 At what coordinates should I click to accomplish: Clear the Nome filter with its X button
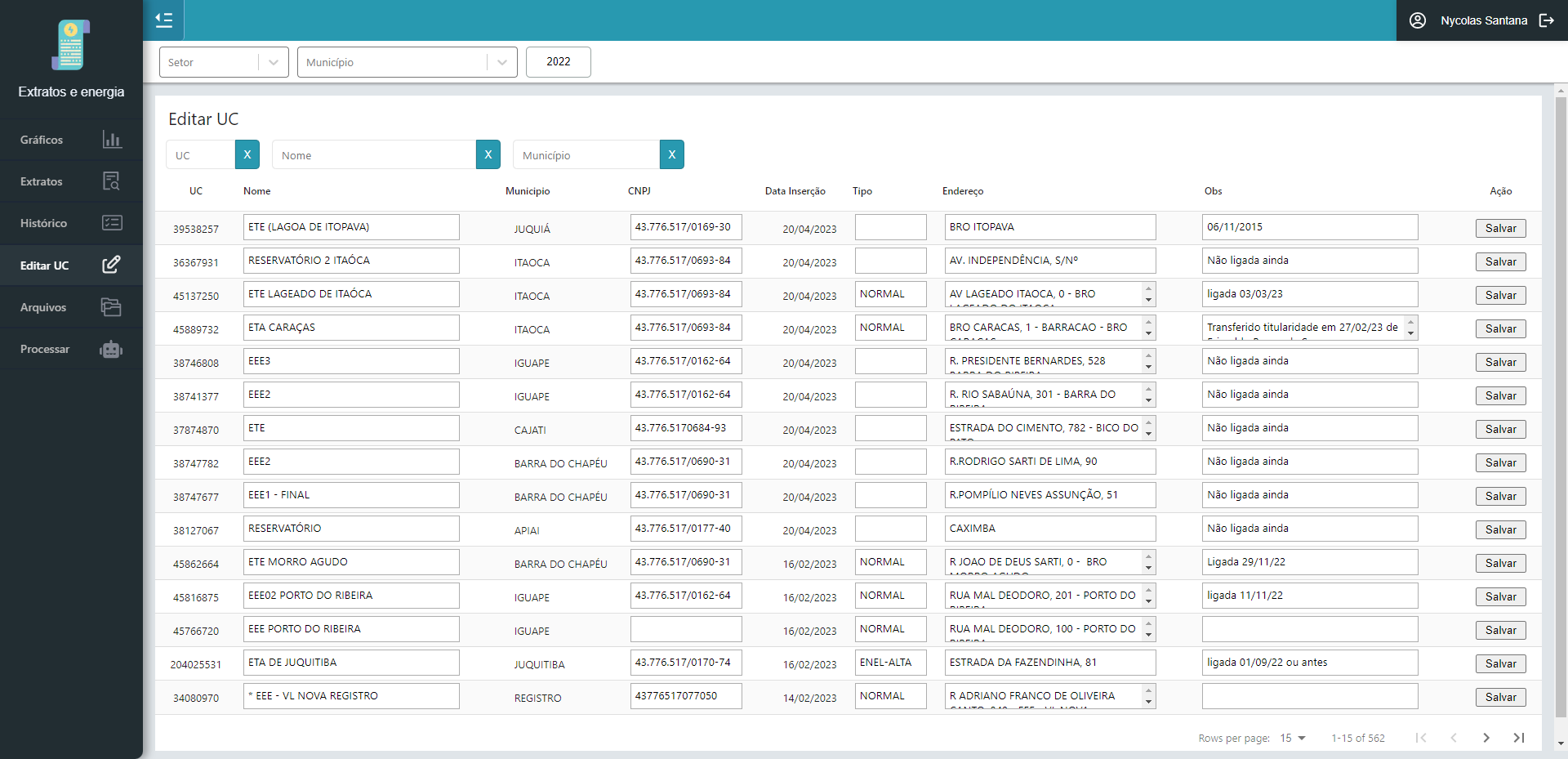click(488, 154)
